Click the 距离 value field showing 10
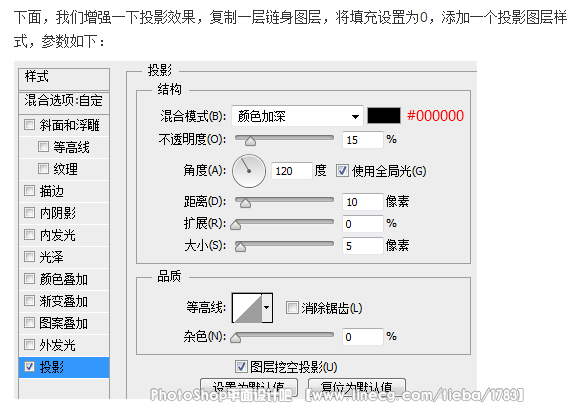 [x=363, y=202]
